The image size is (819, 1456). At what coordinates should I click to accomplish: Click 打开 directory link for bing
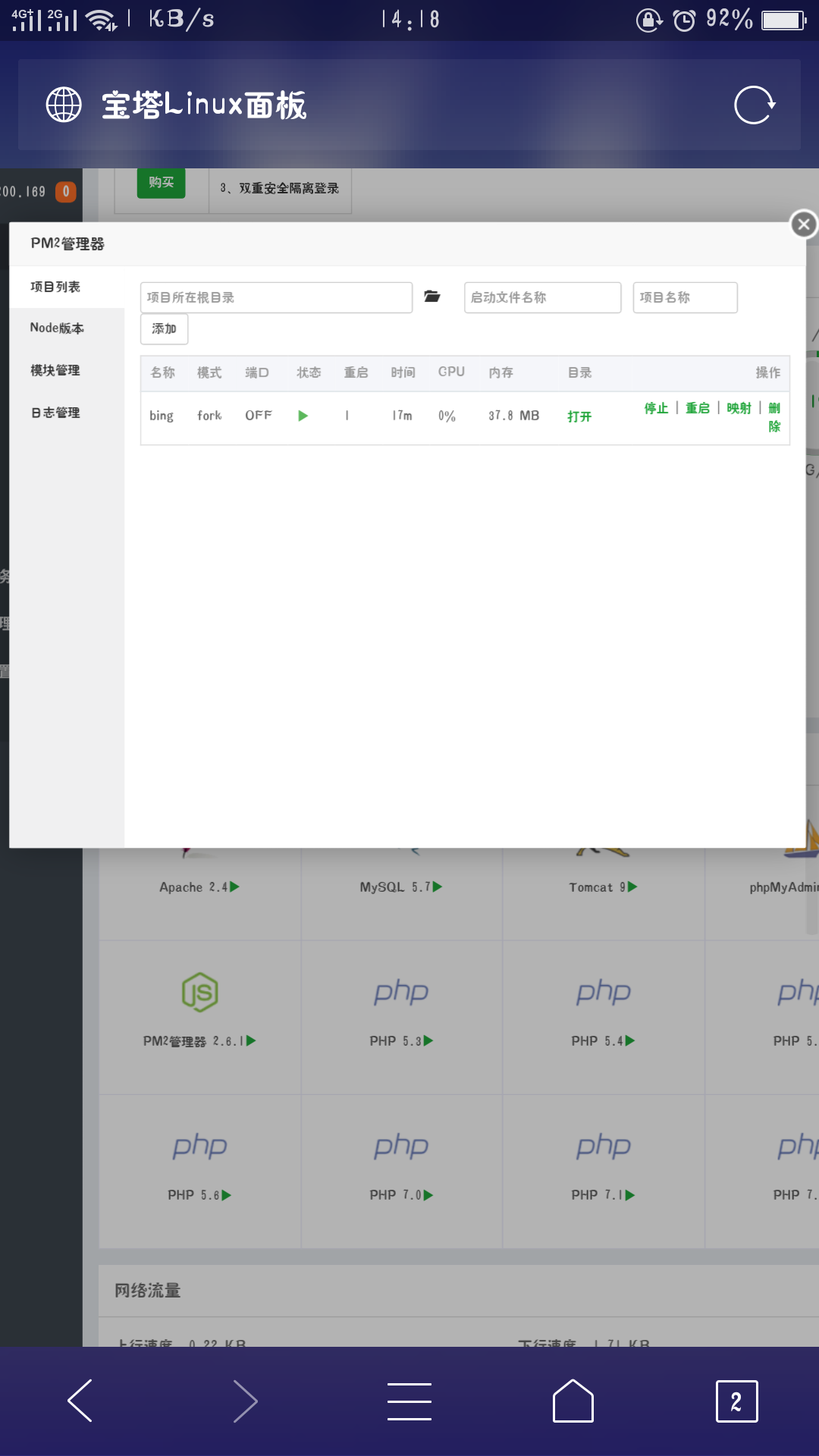[579, 416]
